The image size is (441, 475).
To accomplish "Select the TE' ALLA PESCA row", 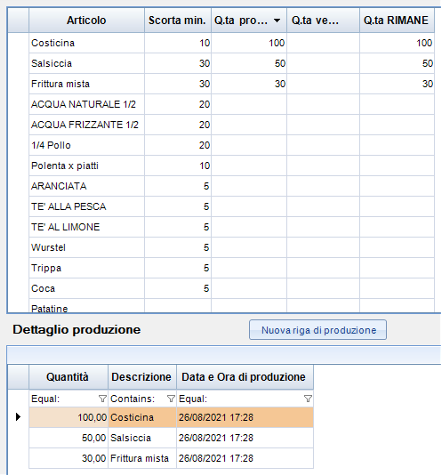I will [231, 207].
